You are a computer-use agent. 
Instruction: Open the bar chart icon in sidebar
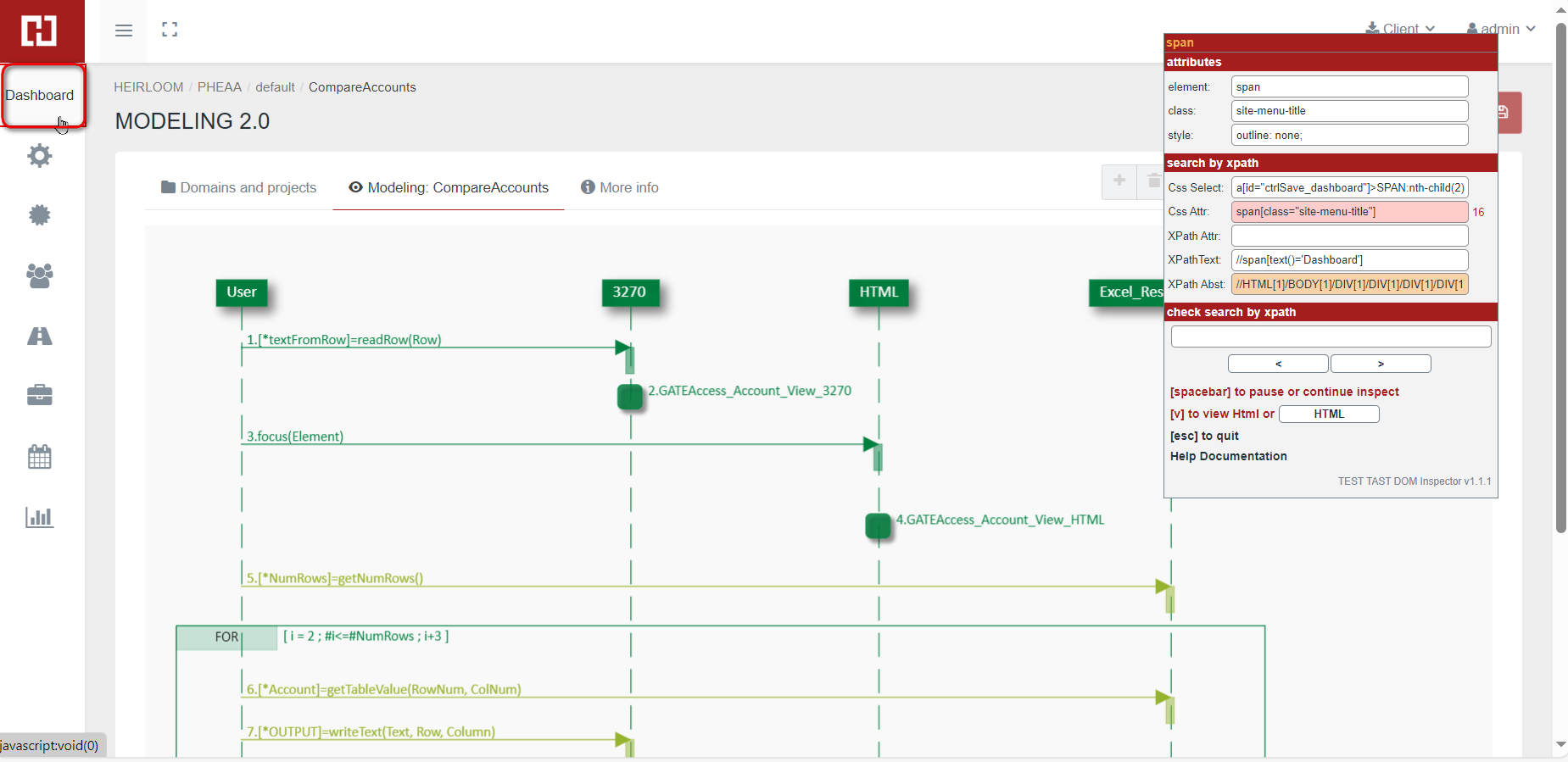40,517
